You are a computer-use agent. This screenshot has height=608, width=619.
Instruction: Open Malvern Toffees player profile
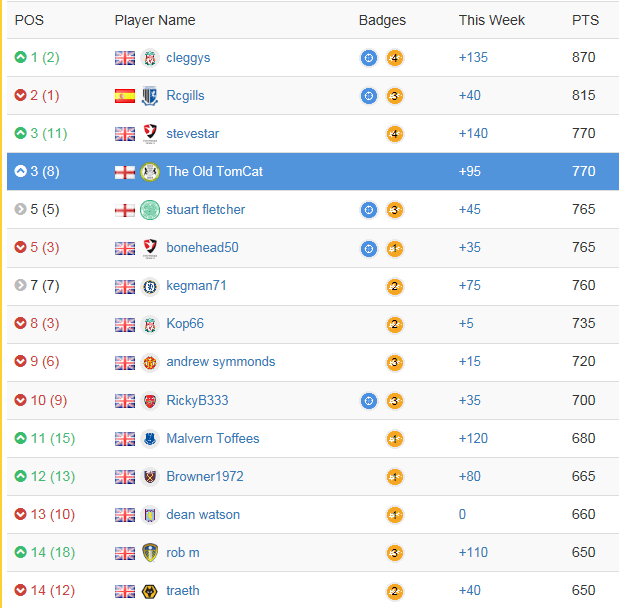pos(213,439)
